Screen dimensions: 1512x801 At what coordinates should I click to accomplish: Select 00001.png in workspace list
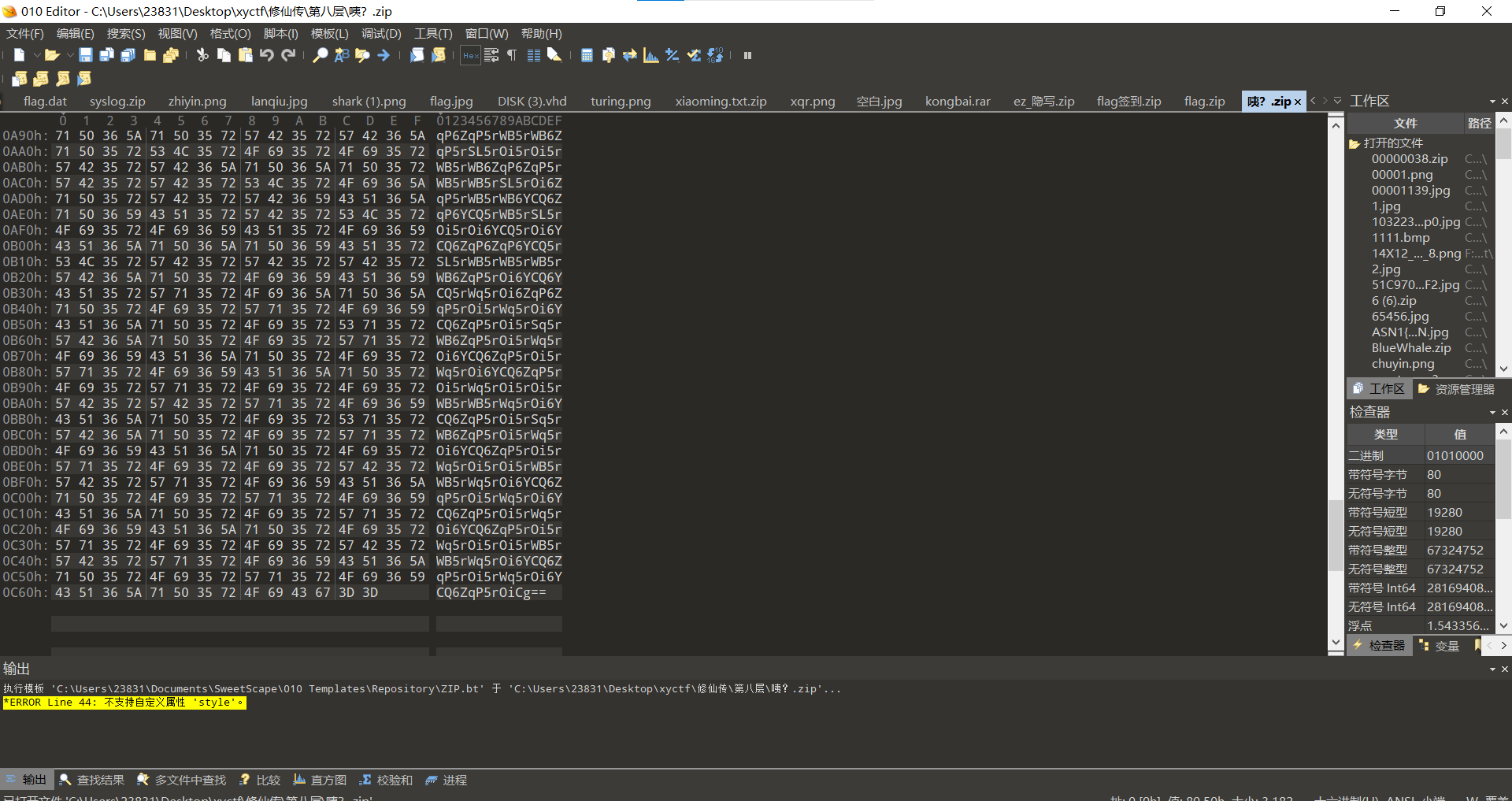[x=1402, y=175]
